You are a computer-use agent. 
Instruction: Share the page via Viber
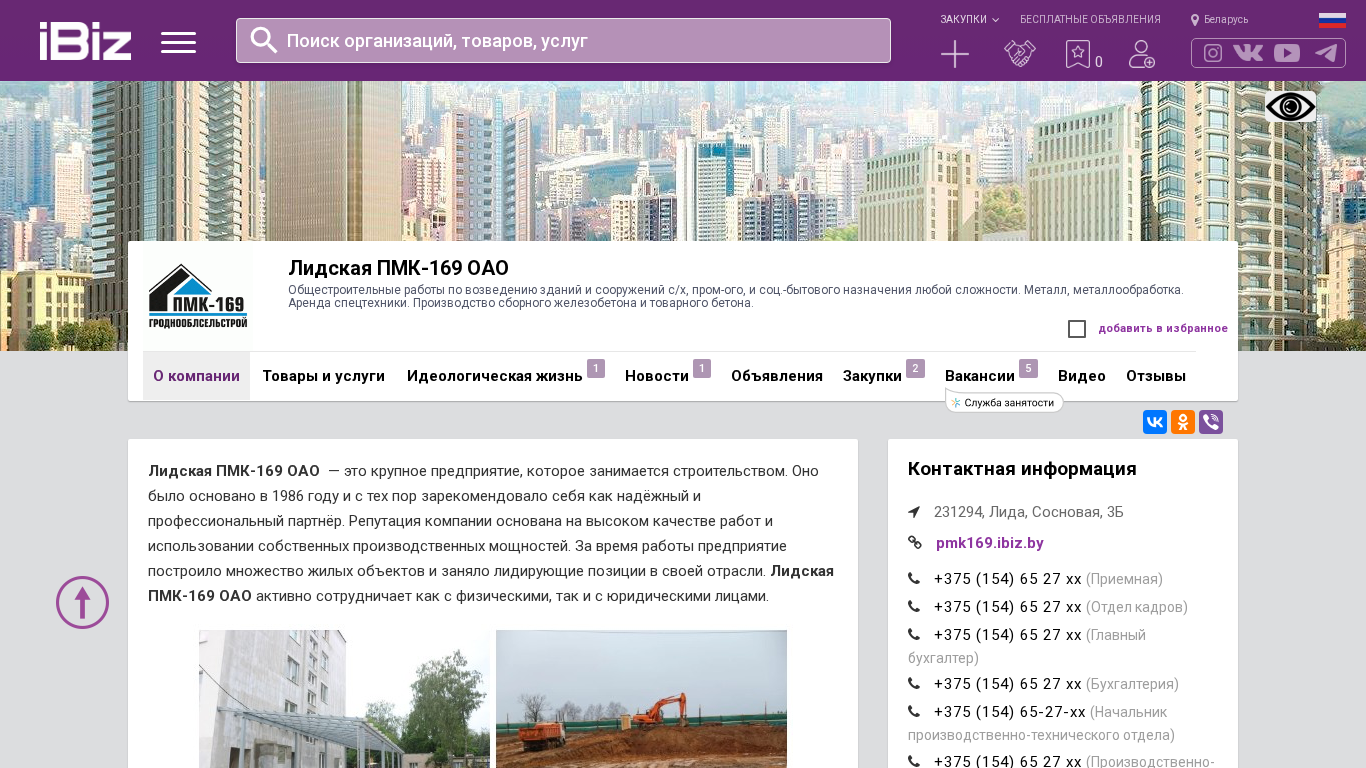tap(1211, 422)
